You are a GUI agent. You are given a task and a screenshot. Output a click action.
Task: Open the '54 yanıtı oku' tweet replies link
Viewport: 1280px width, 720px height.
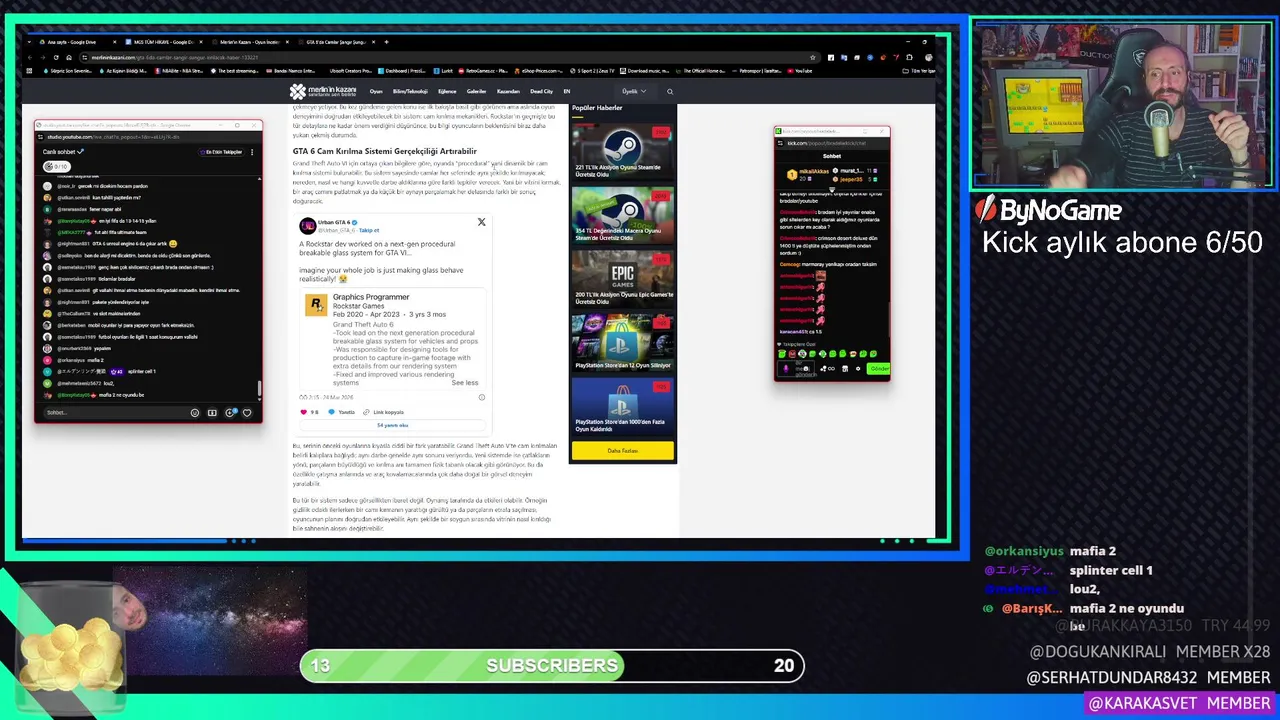click(392, 425)
